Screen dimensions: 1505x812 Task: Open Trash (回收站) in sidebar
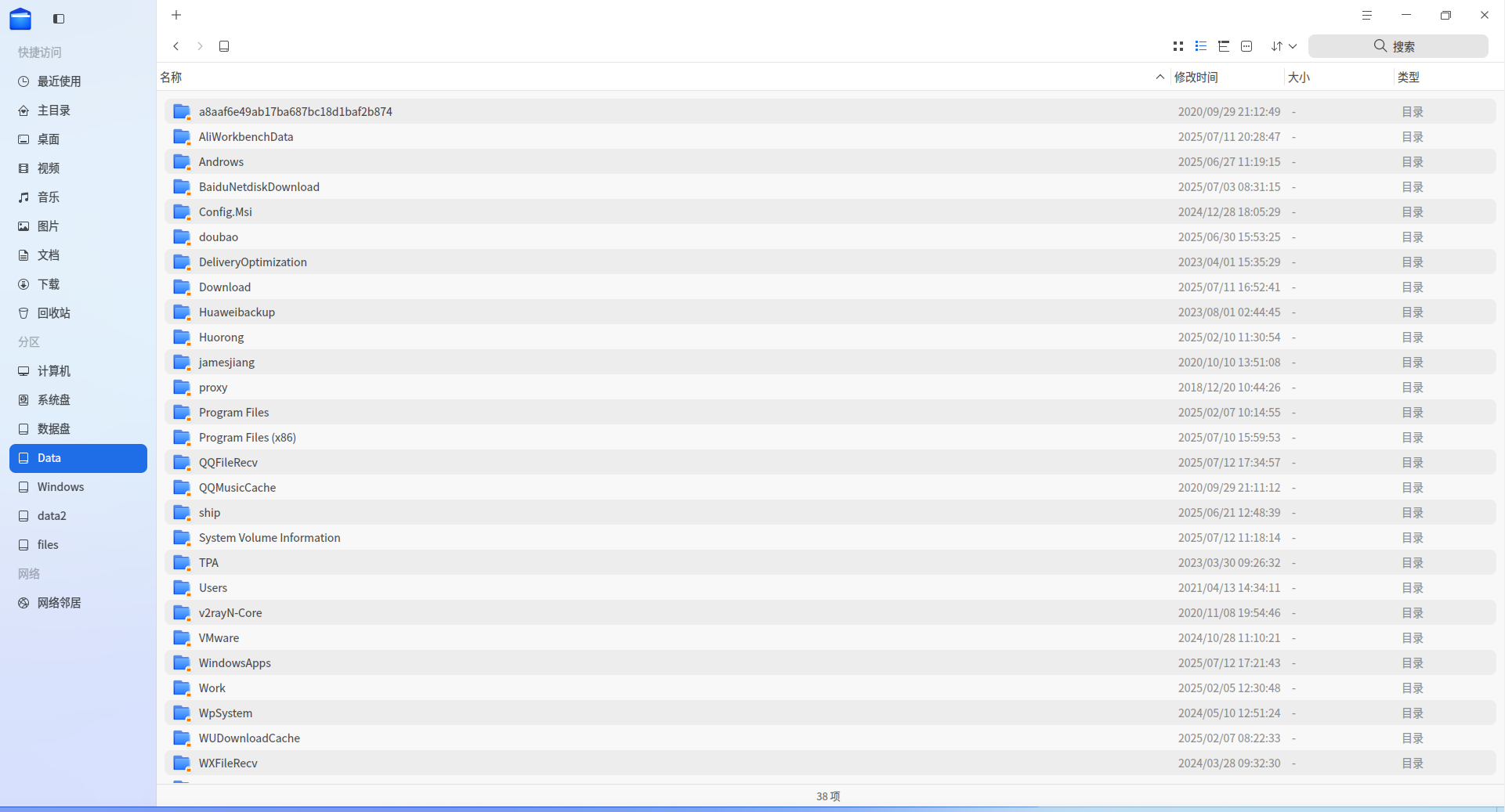pyautogui.click(x=78, y=313)
